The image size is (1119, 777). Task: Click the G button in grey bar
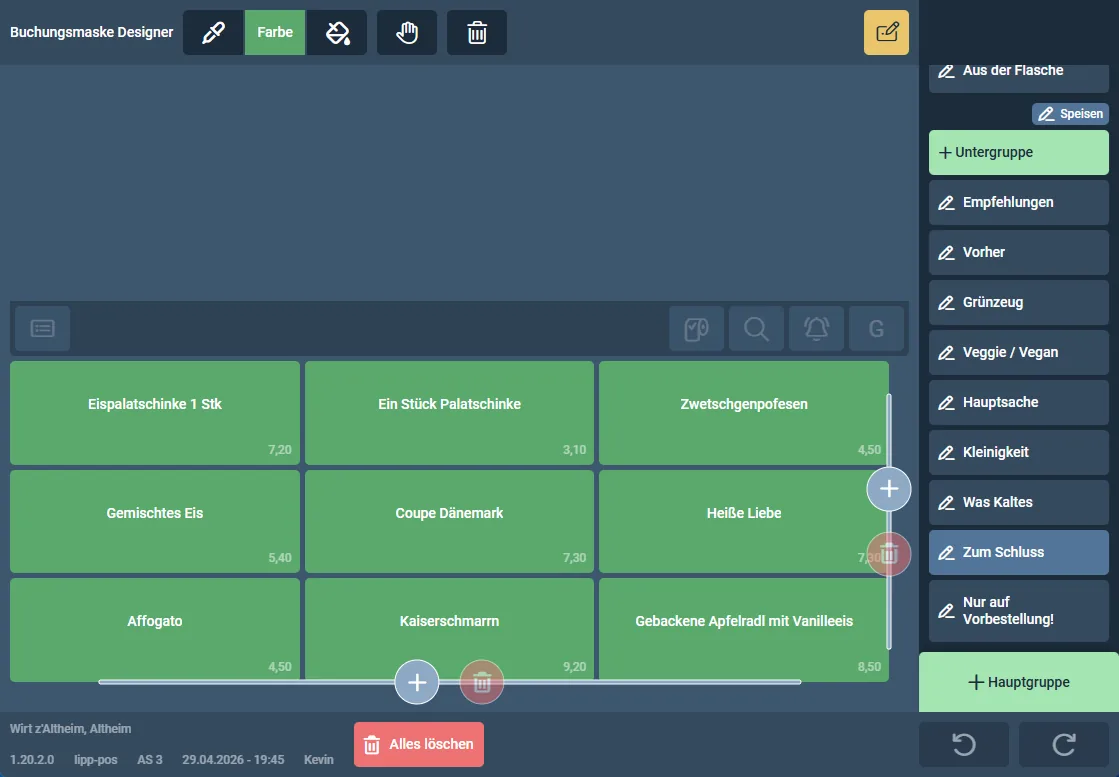pyautogui.click(x=876, y=328)
